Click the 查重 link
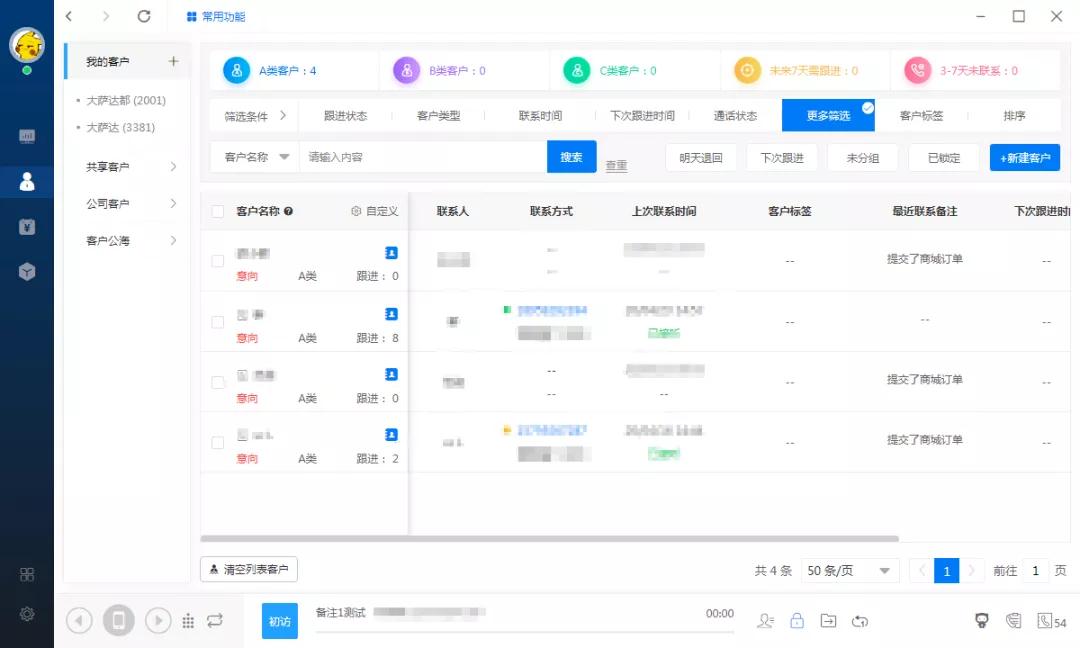Screen dimensions: 1080x648 [x=616, y=165]
